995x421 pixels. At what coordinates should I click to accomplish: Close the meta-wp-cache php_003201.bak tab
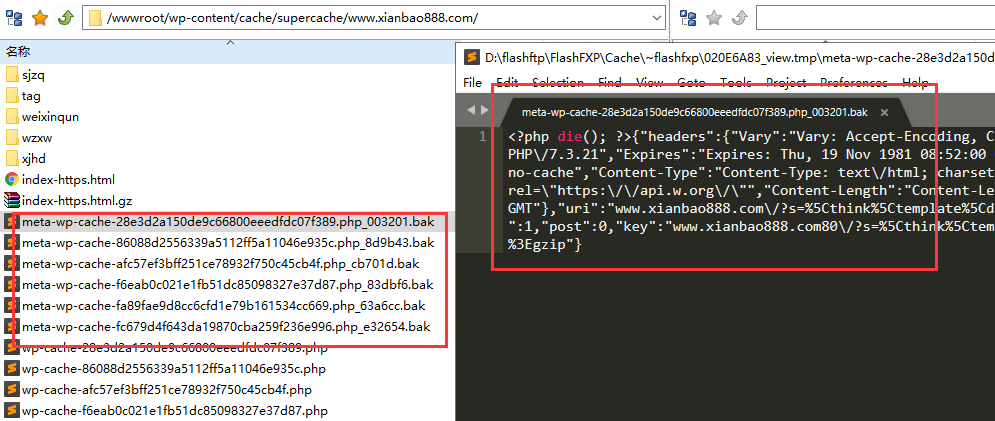(x=885, y=112)
